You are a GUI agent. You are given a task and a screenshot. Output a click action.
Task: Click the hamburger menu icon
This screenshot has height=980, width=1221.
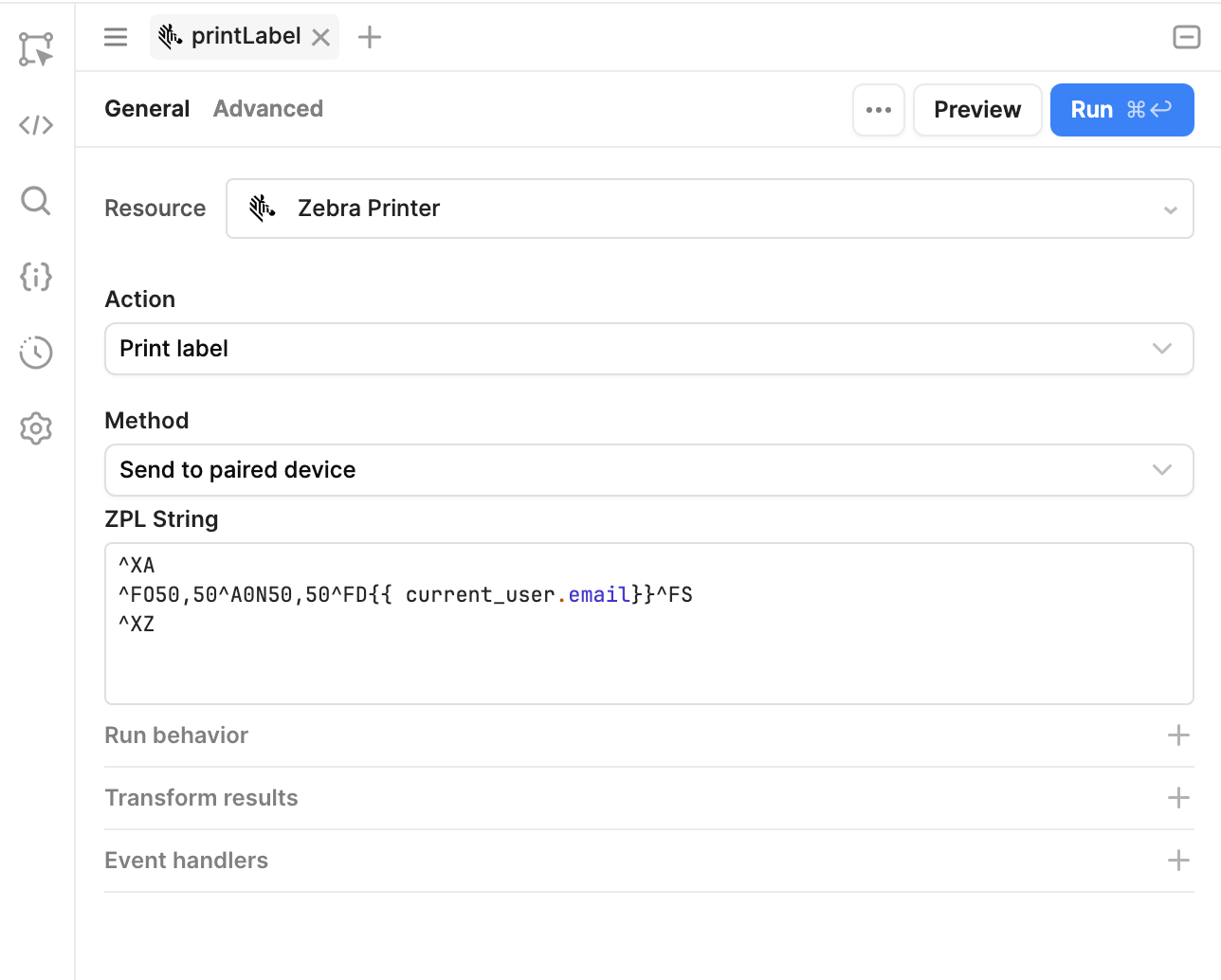point(116,37)
